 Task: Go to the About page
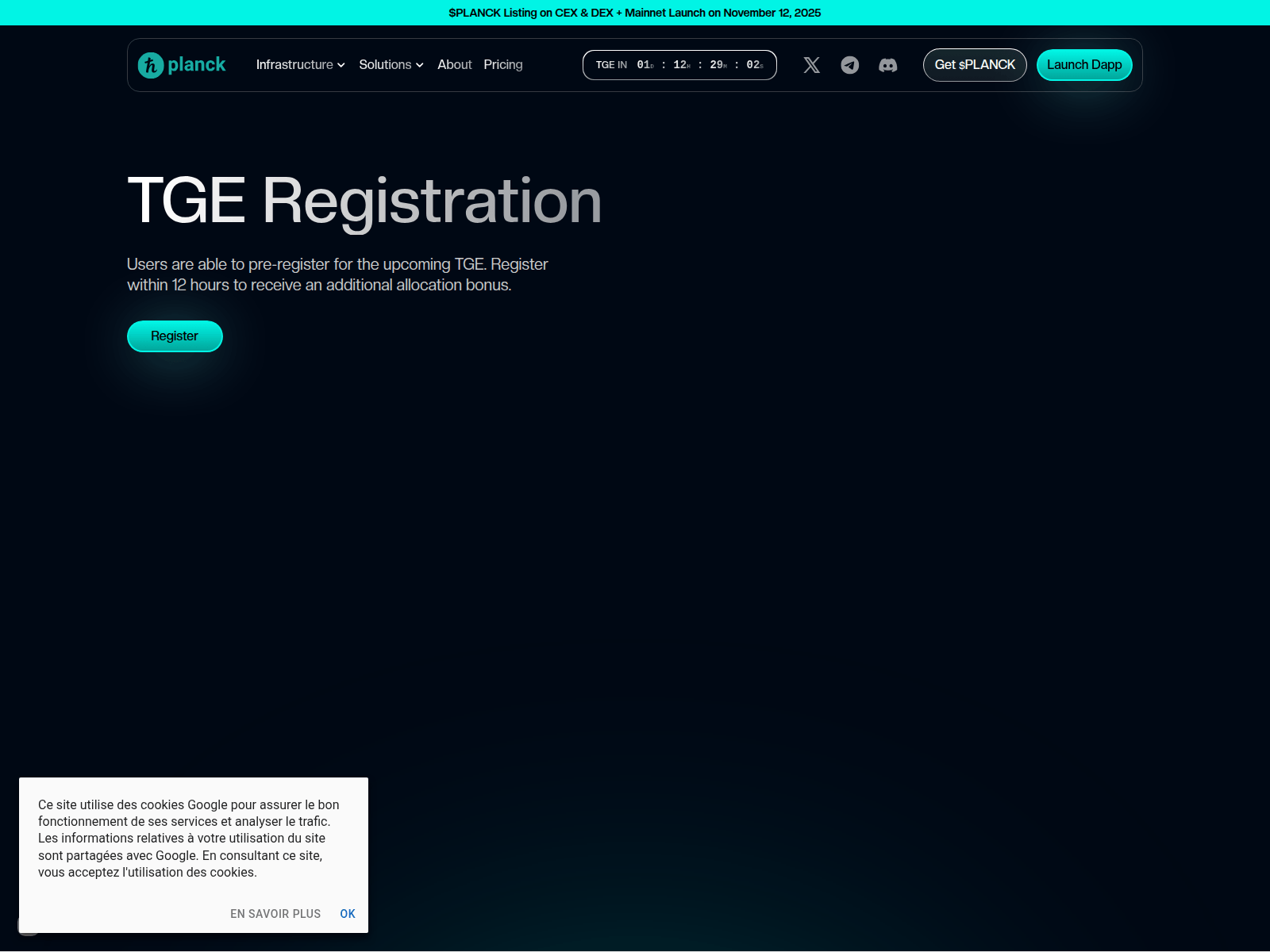pos(455,65)
